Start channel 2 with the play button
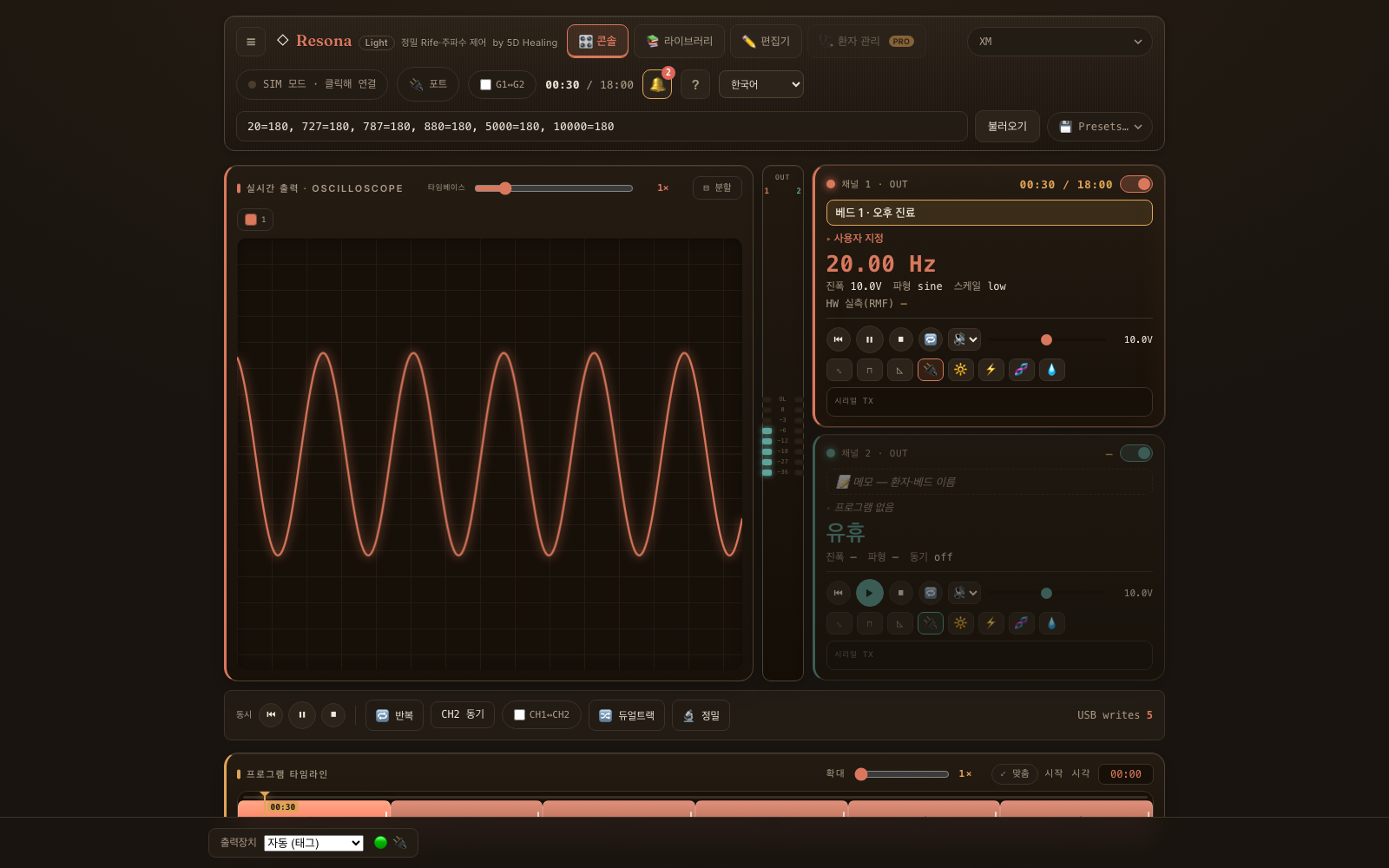This screenshot has width=1389, height=868. tap(870, 593)
